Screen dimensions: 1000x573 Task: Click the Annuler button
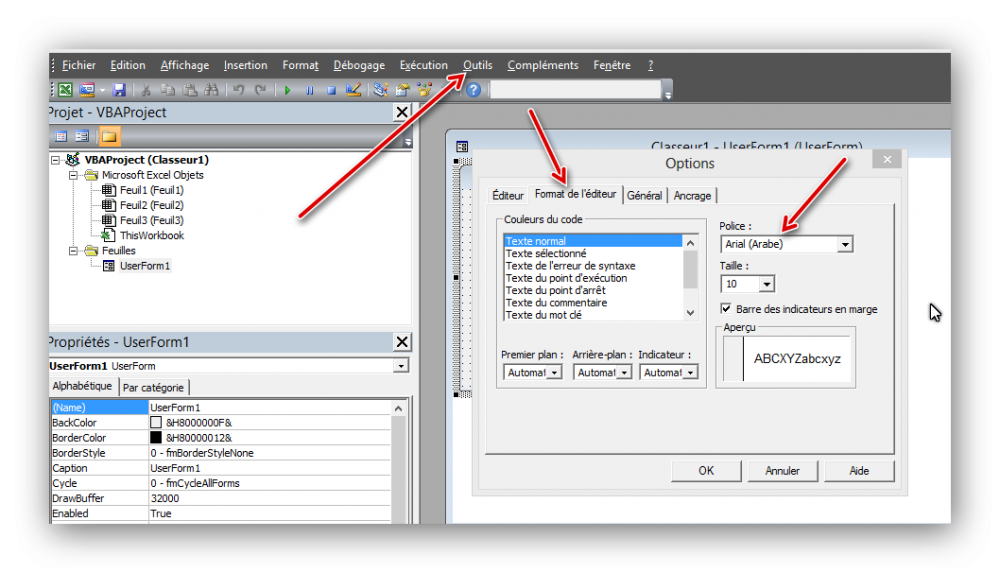coord(782,471)
